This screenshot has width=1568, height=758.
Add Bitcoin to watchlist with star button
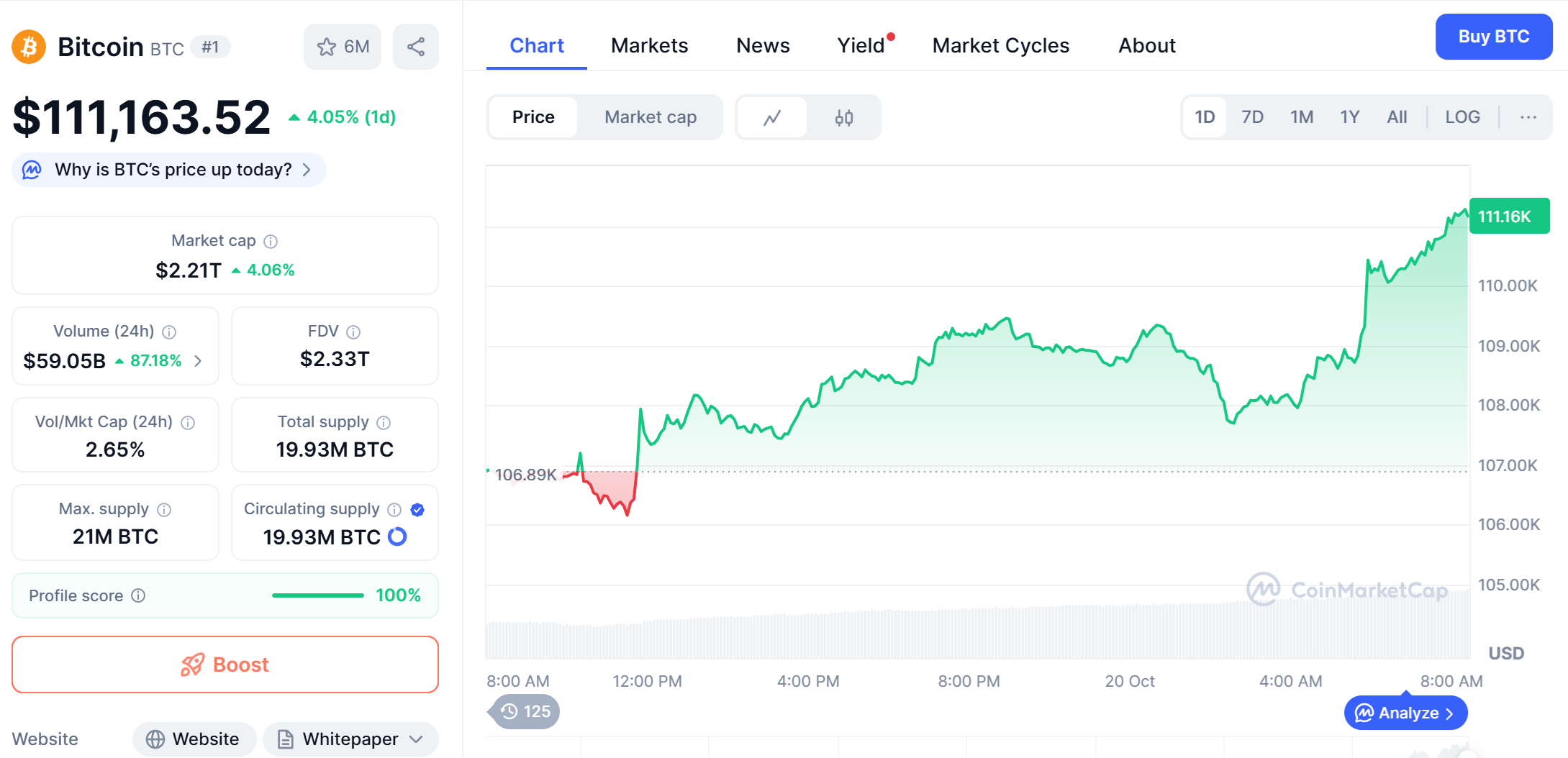[342, 47]
